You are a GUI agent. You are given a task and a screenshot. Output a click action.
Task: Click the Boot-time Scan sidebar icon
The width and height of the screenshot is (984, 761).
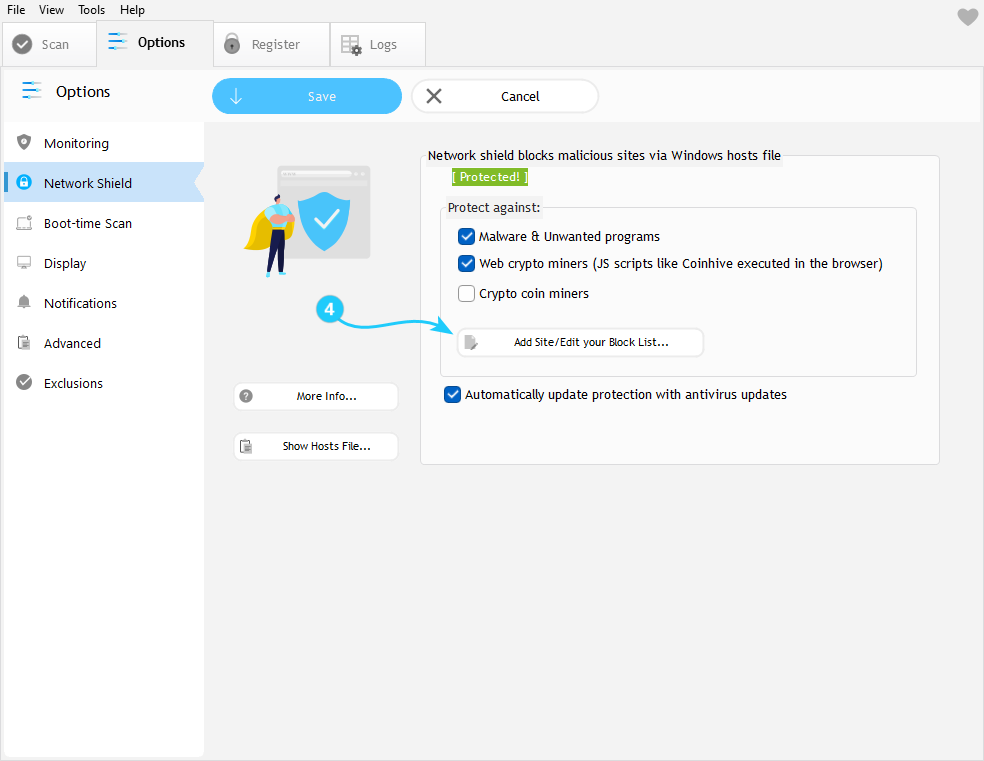24,223
